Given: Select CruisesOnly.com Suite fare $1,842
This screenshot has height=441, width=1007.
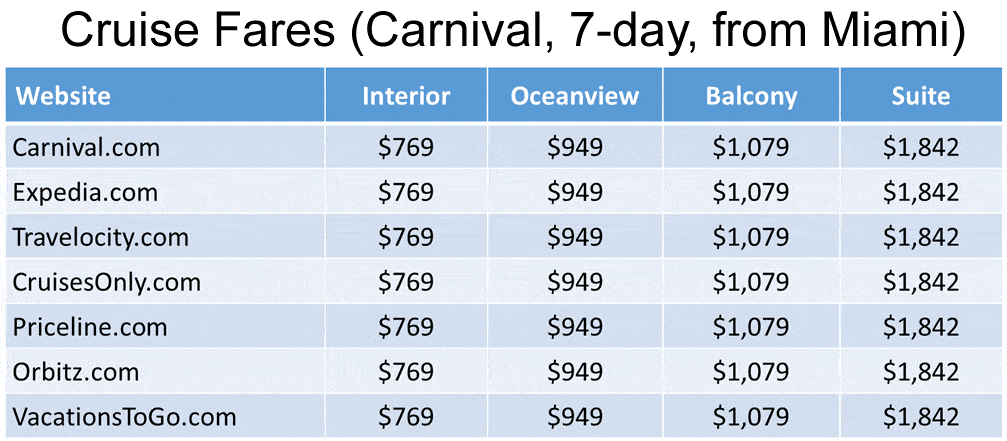Looking at the screenshot, I should (920, 282).
